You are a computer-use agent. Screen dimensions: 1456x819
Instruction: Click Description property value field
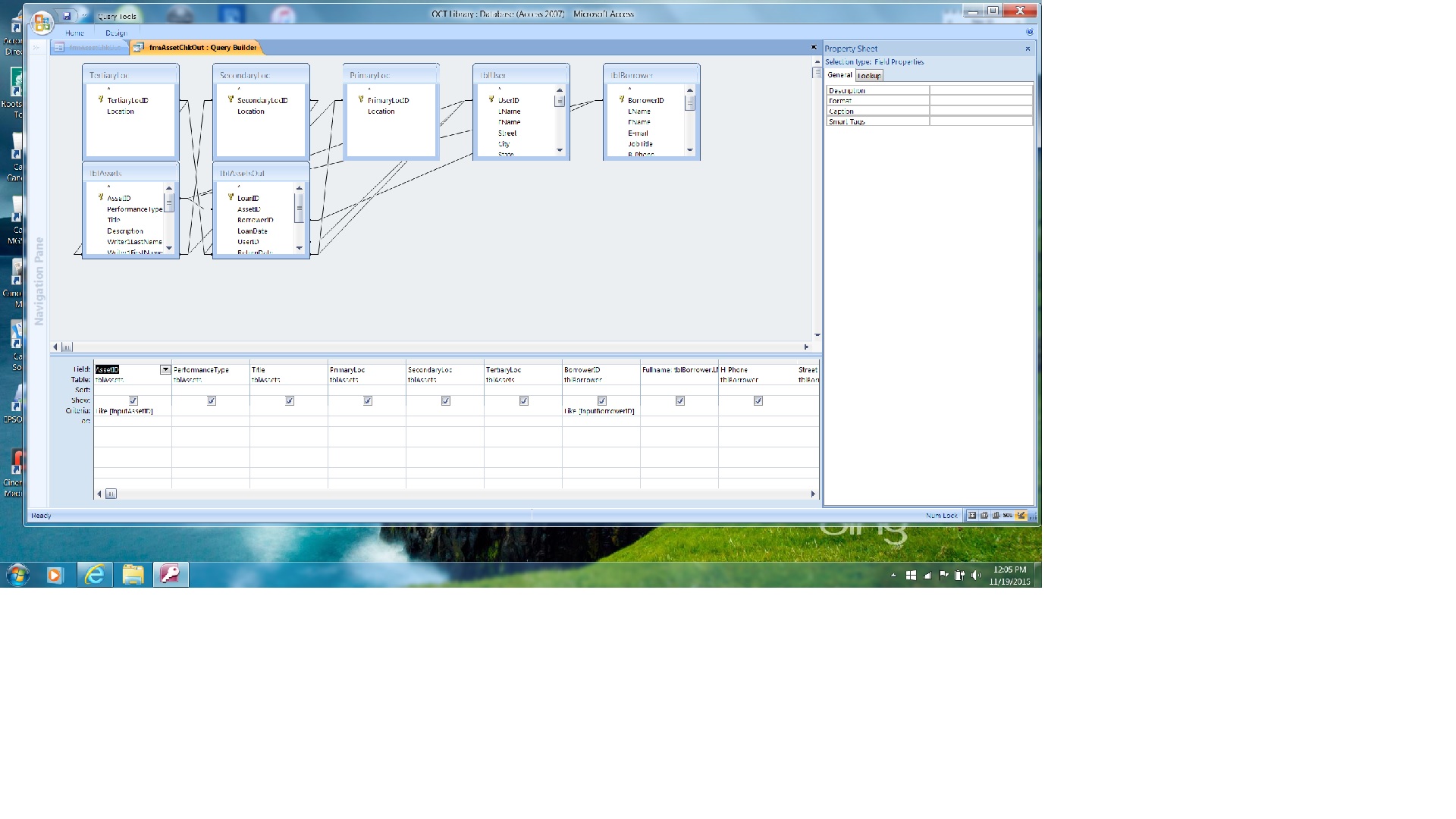(x=981, y=90)
